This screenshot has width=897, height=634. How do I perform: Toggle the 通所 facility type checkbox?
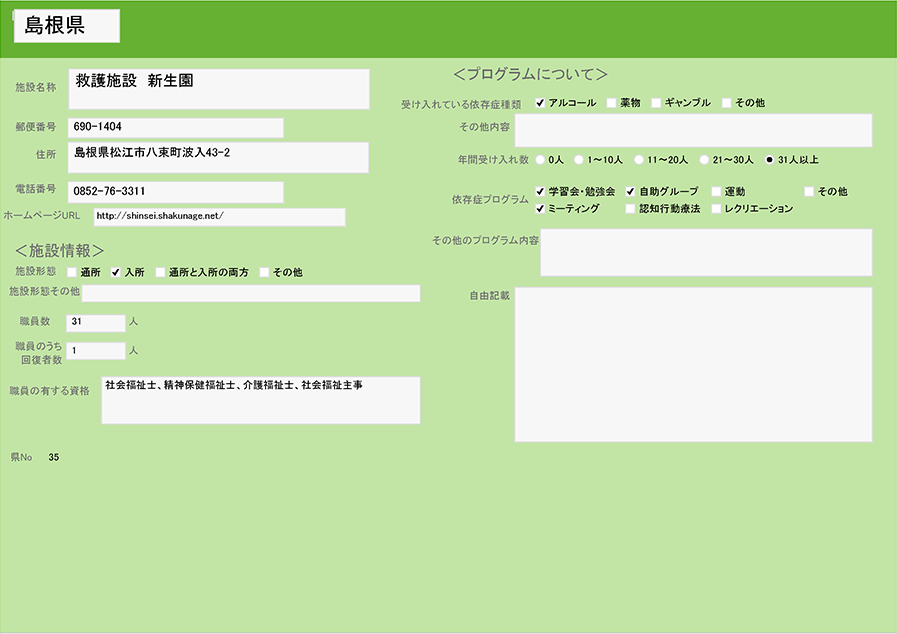(x=72, y=272)
